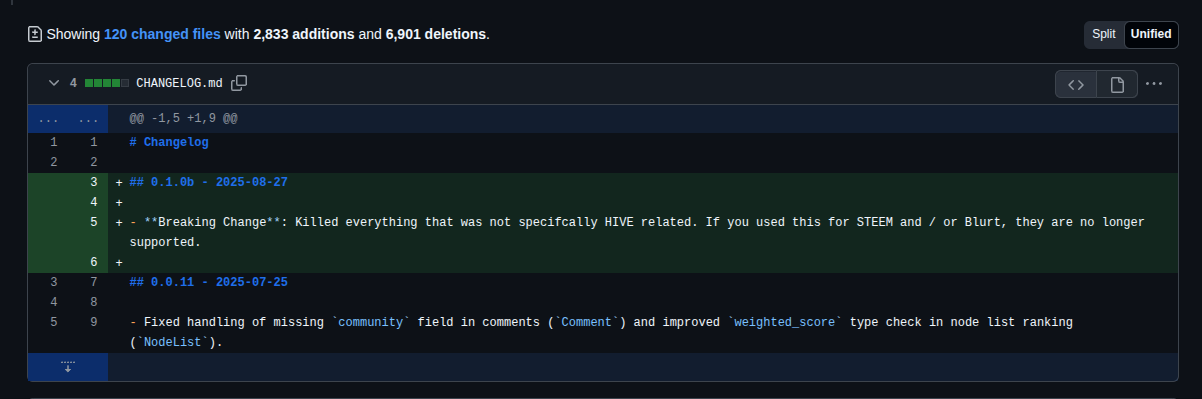
Task: Expand down hidden lines arrow icon
Action: click(x=68, y=366)
